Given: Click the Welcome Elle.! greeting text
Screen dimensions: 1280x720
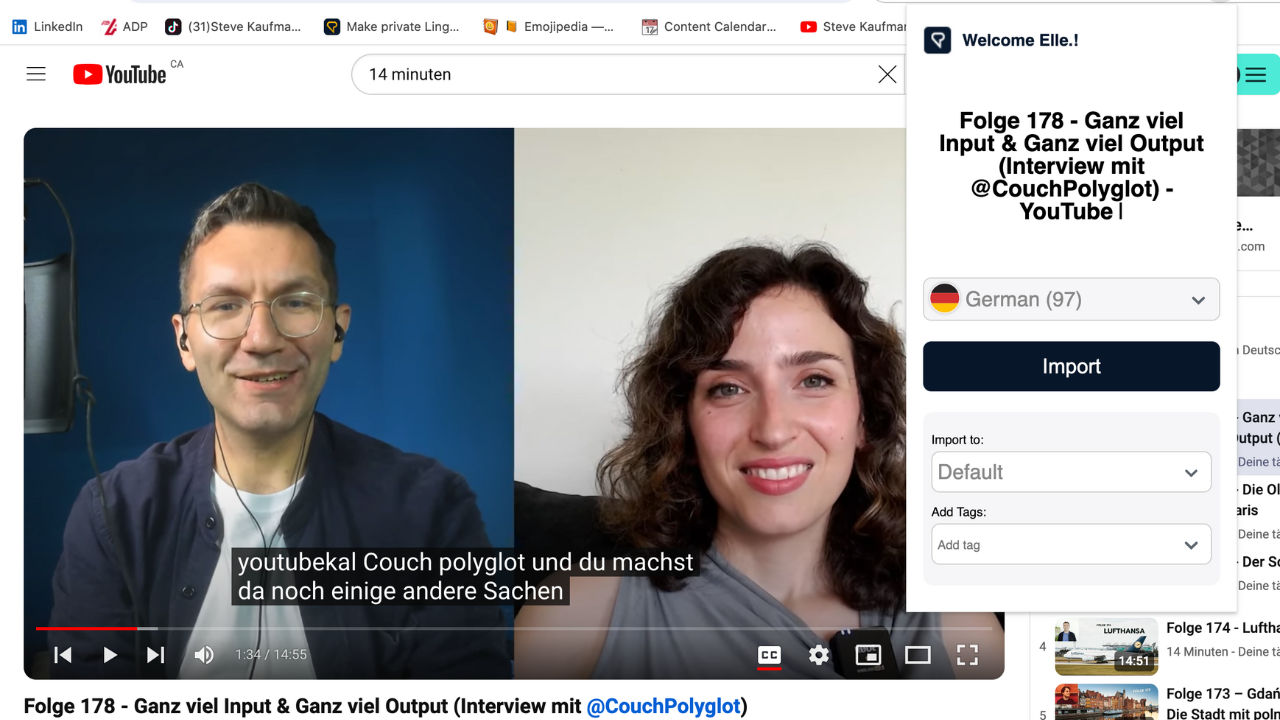Looking at the screenshot, I should 1020,40.
